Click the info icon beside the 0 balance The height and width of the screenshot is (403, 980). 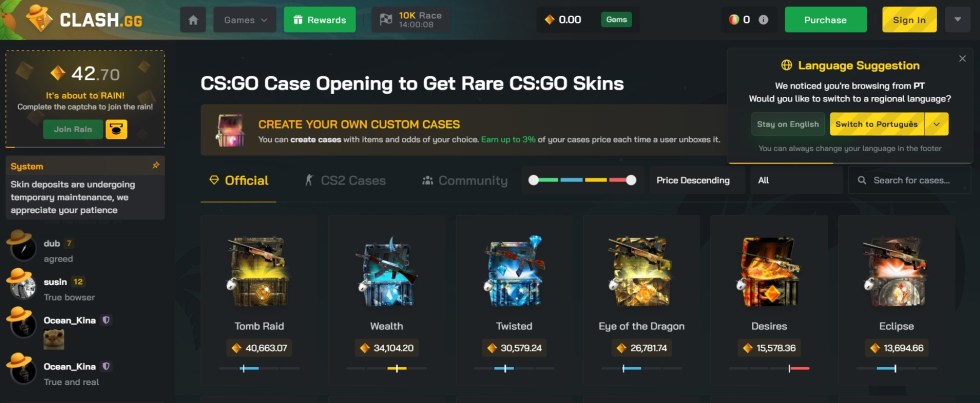pyautogui.click(x=763, y=20)
